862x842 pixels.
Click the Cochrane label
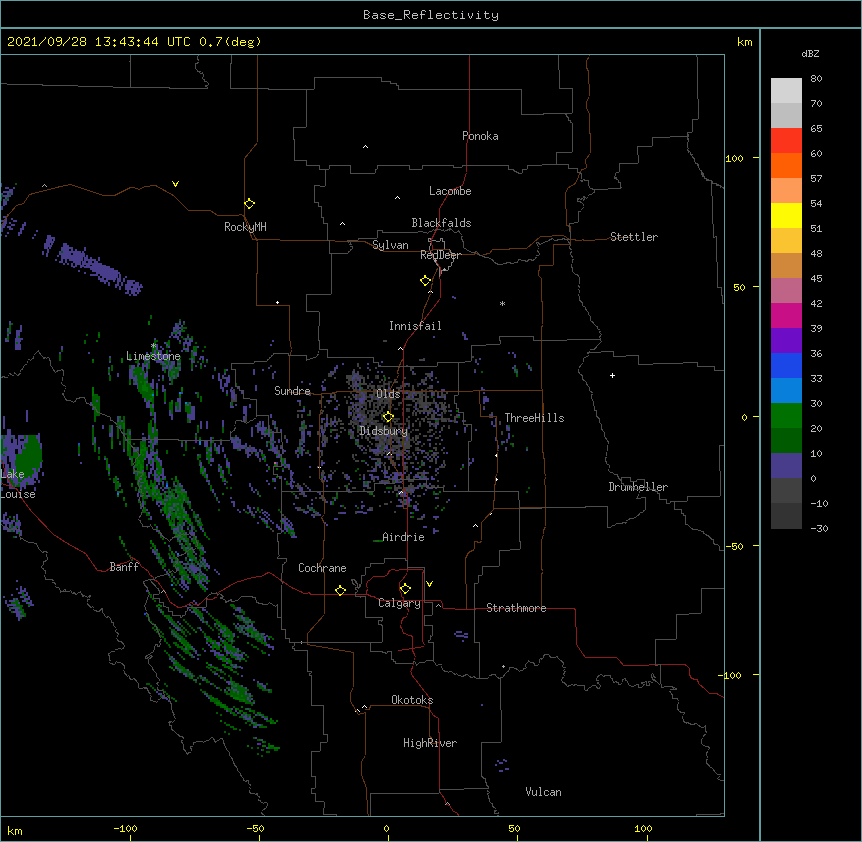tap(322, 568)
